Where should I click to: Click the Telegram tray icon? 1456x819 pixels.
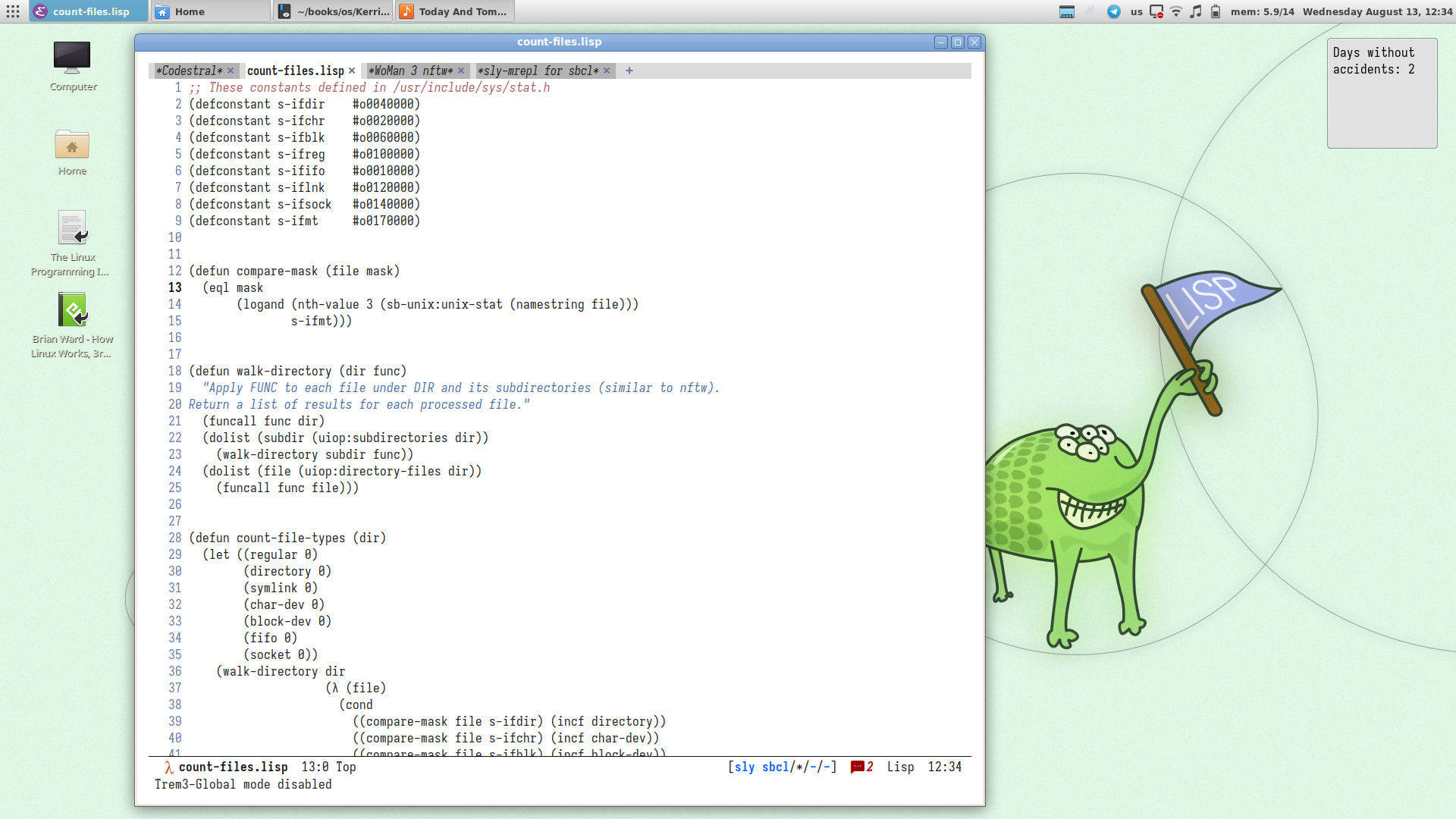coord(1114,11)
